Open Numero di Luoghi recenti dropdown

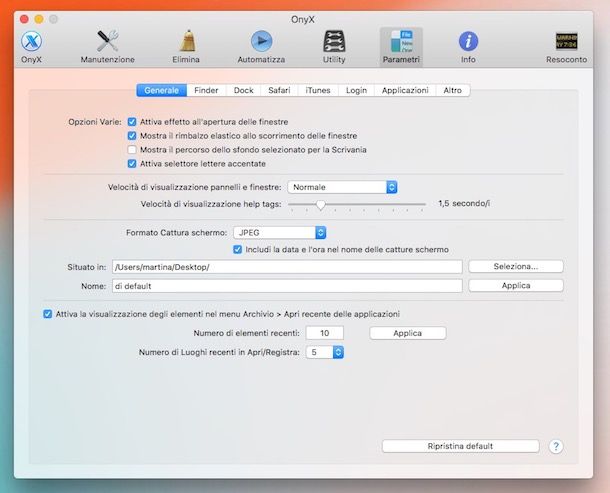(324, 352)
